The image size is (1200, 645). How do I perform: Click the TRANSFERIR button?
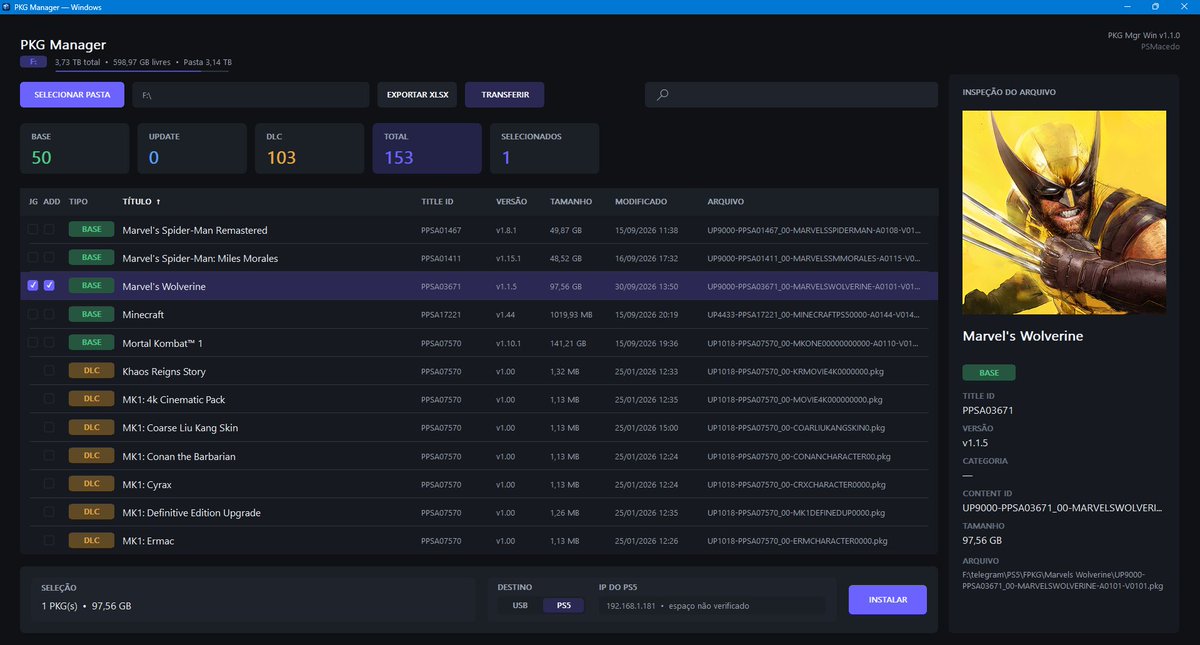(504, 95)
